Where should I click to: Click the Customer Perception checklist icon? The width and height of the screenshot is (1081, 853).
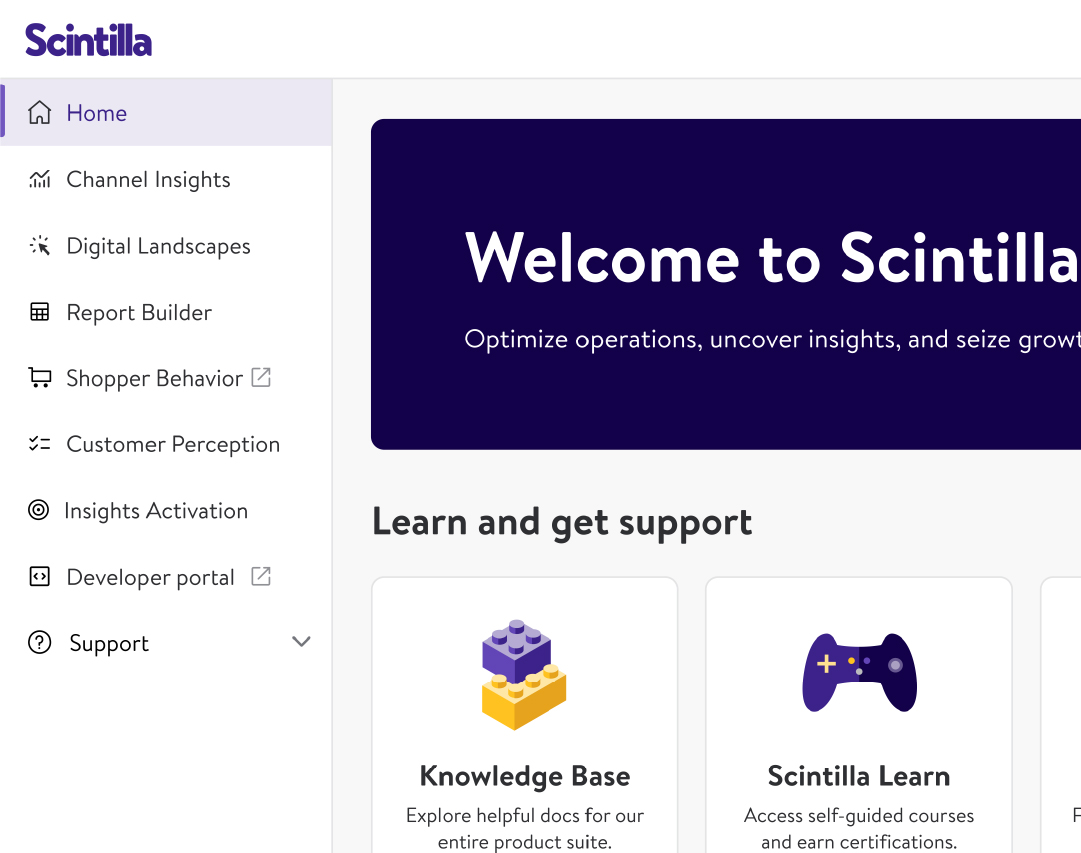tap(39, 444)
